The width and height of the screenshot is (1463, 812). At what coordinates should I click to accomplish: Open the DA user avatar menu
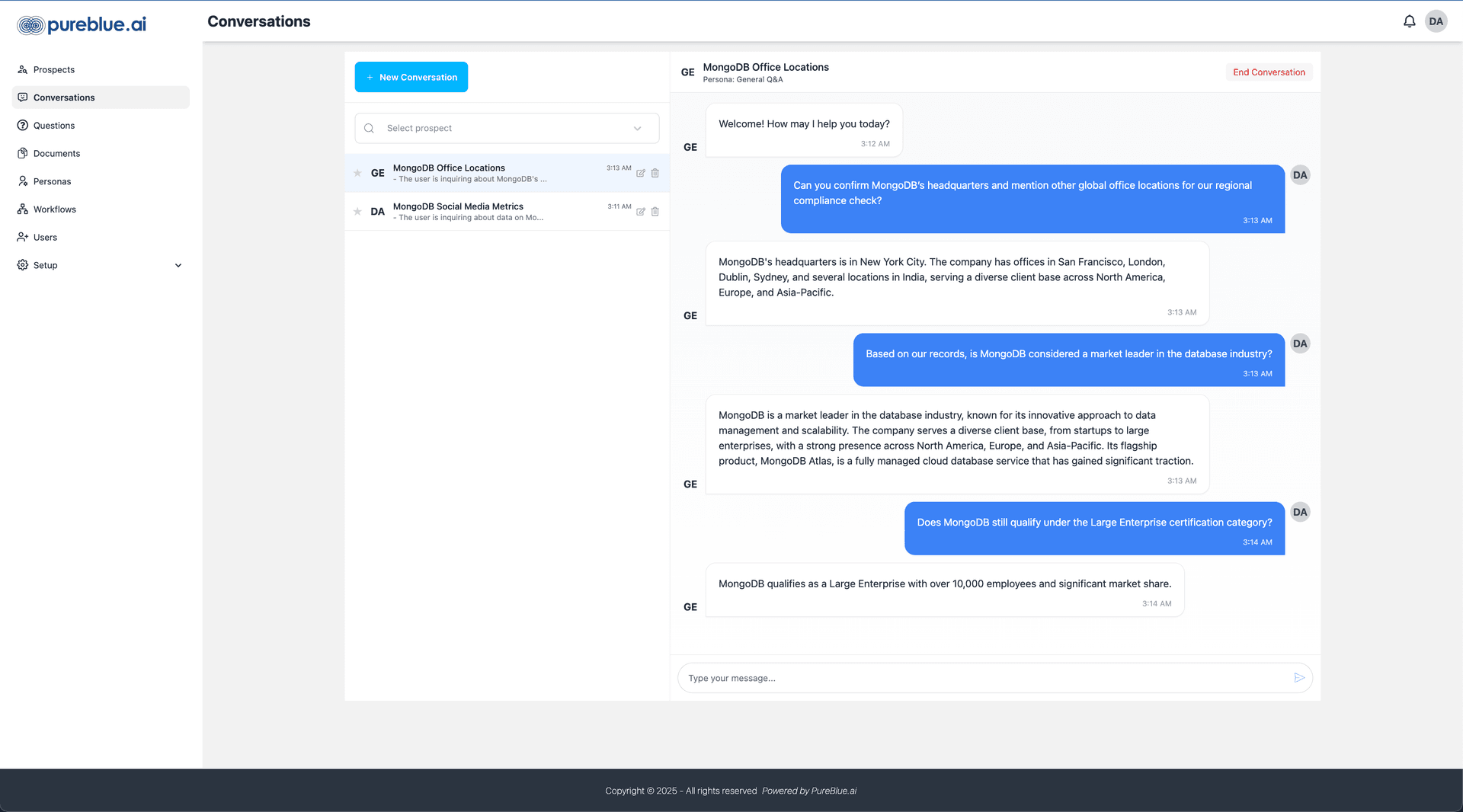(1436, 21)
